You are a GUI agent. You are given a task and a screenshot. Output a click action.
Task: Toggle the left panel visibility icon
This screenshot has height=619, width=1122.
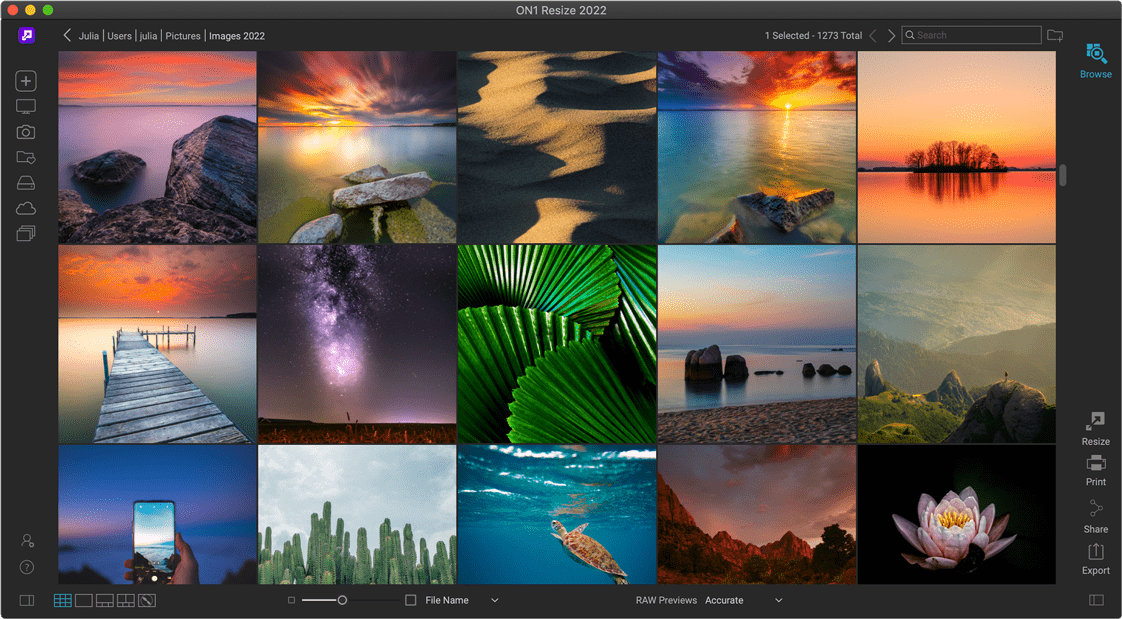tap(27, 600)
